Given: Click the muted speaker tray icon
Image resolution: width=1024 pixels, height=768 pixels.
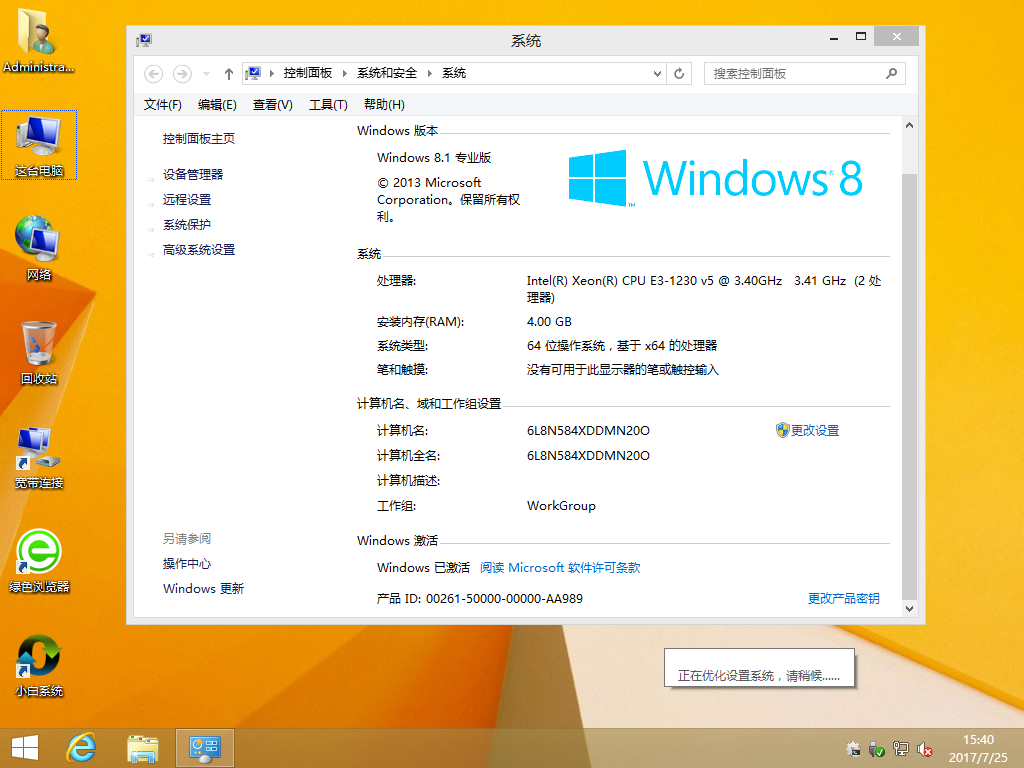Looking at the screenshot, I should coord(923,749).
